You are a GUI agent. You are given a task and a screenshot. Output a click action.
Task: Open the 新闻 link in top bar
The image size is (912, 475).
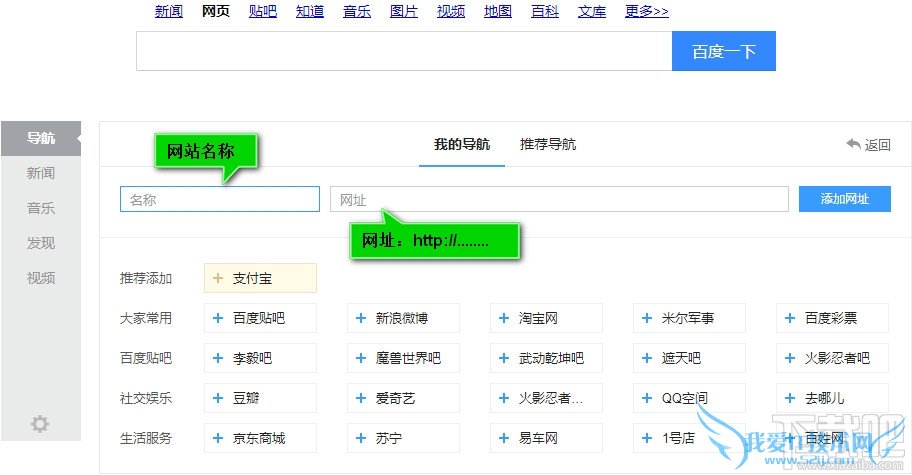click(169, 11)
